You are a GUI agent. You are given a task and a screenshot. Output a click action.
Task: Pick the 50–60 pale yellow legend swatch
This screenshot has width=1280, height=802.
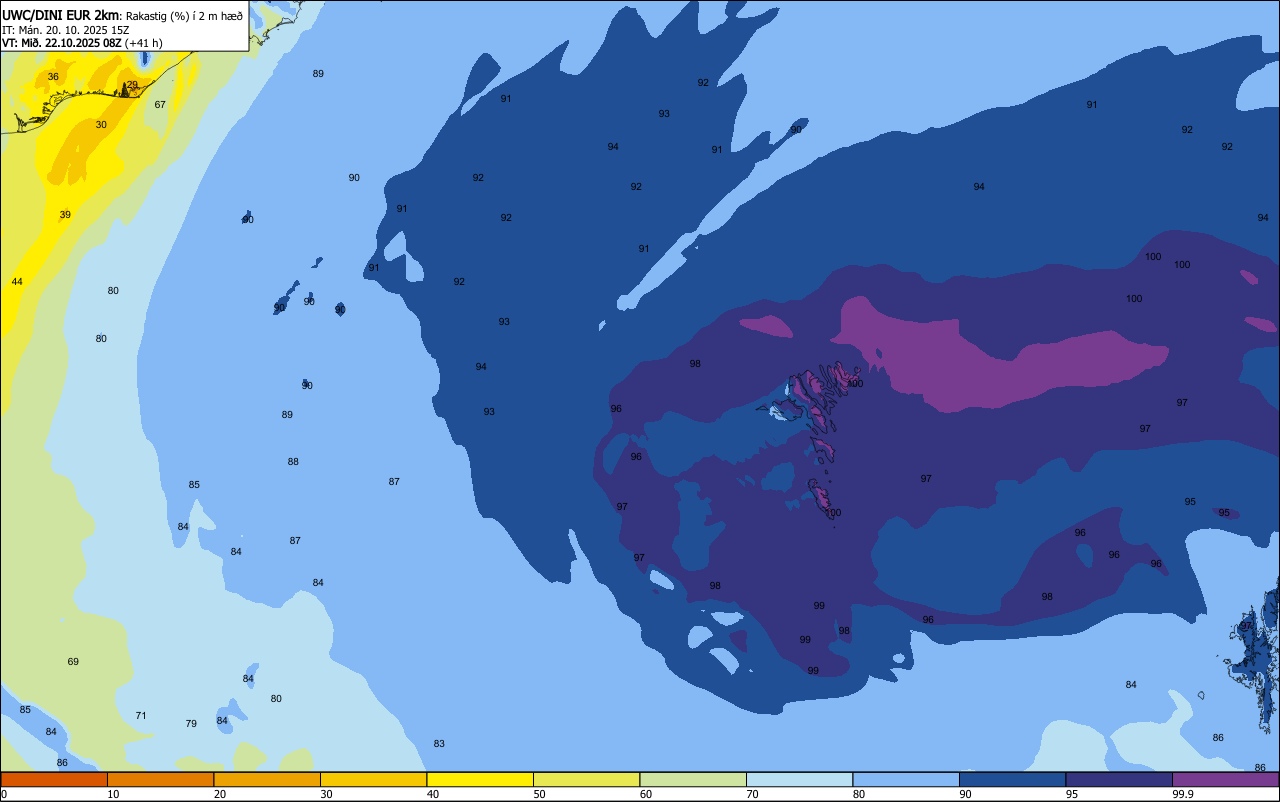pyautogui.click(x=586, y=779)
